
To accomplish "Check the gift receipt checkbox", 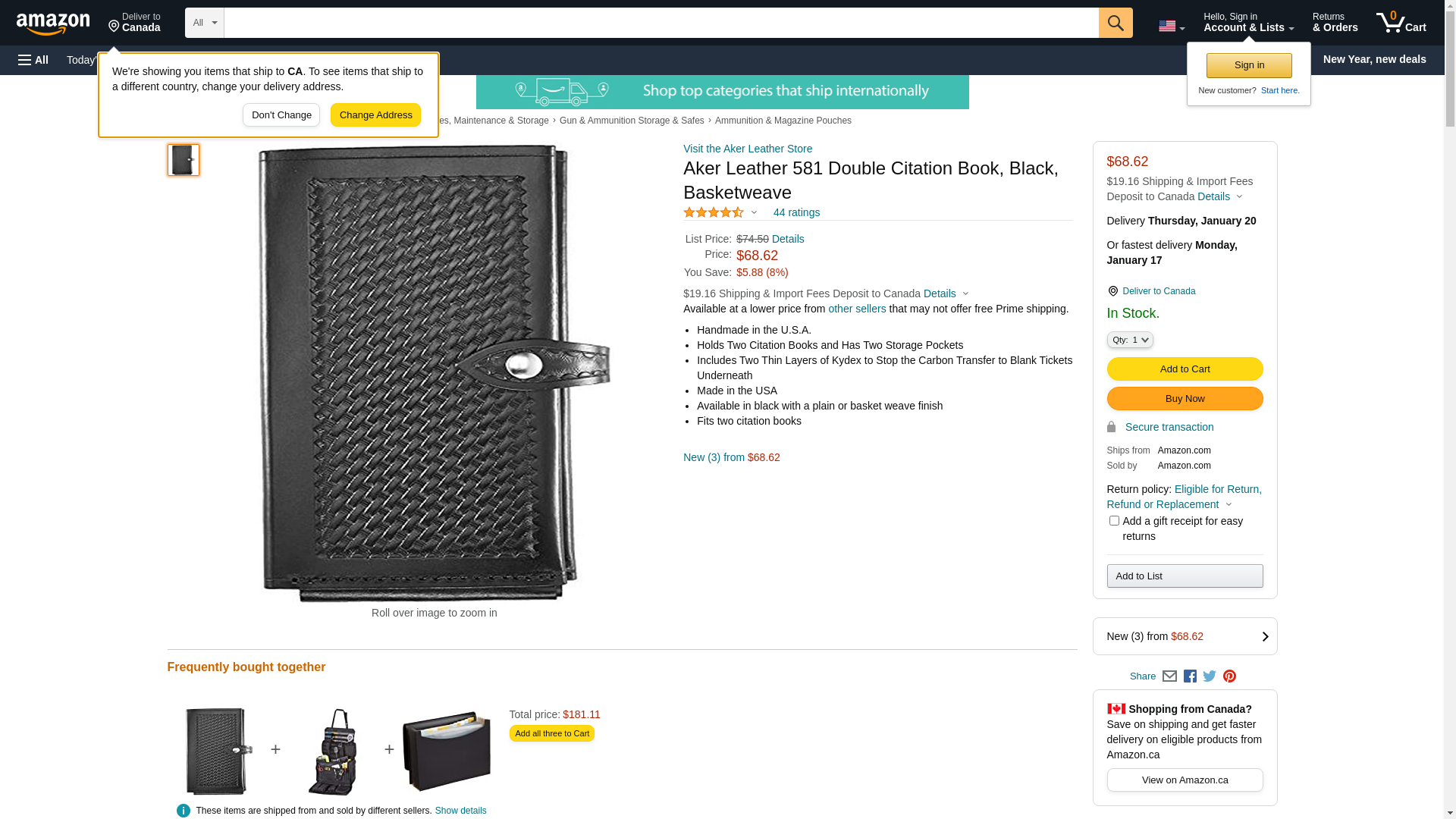I will pos(1114,521).
